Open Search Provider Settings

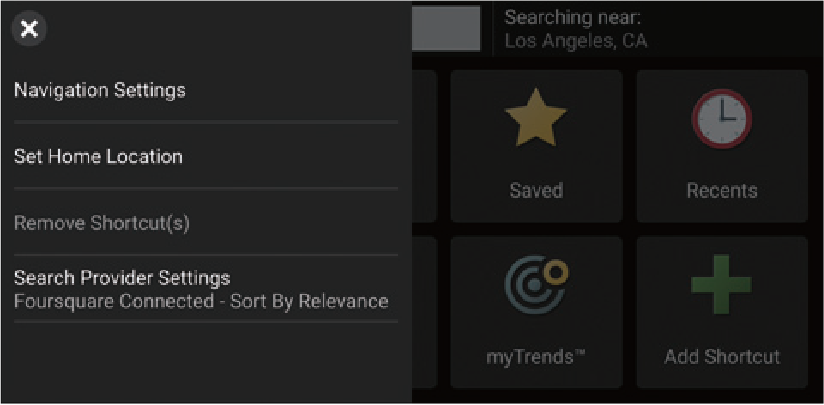pos(122,278)
